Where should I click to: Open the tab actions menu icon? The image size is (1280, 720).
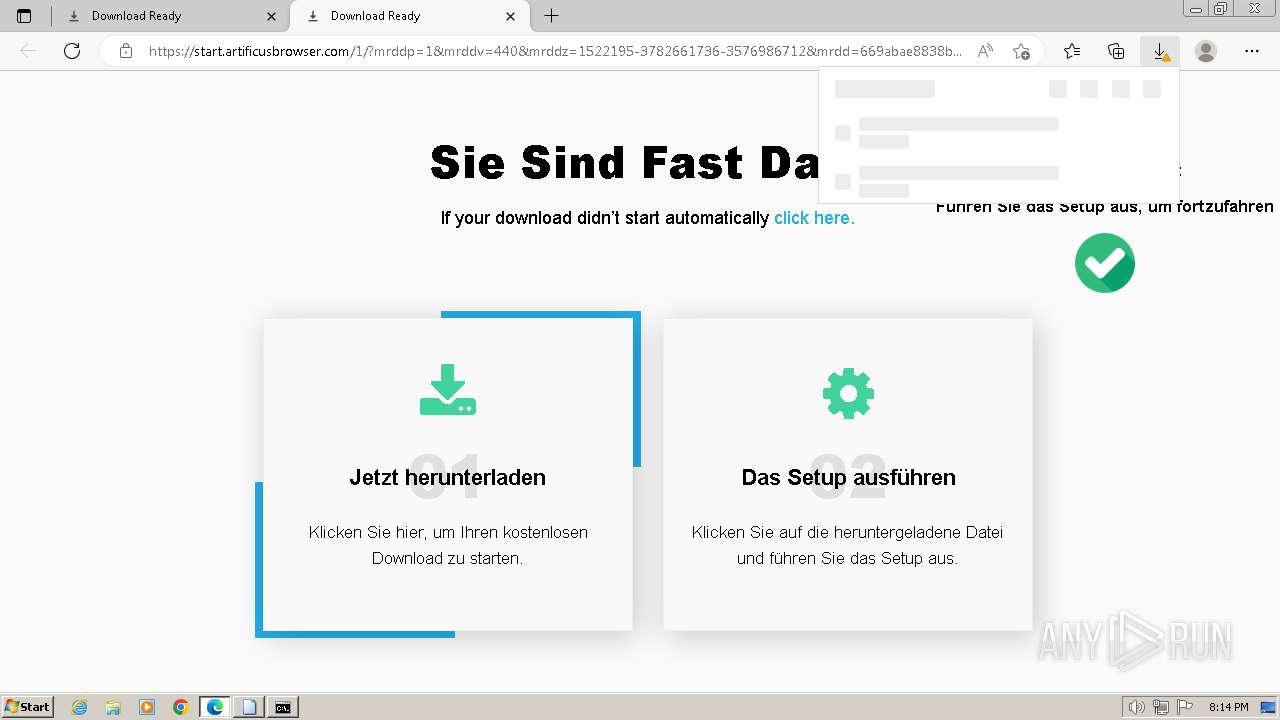pos(24,16)
